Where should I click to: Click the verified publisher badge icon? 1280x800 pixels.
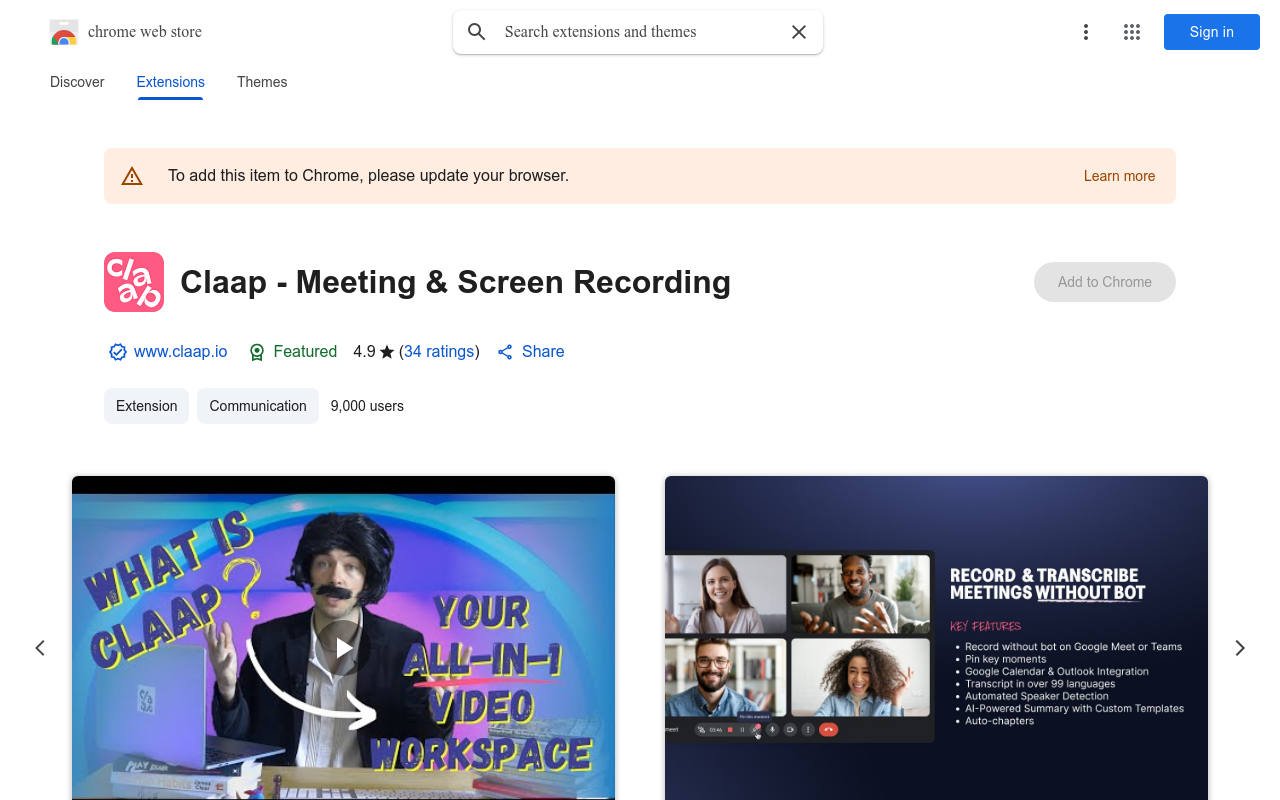[118, 352]
